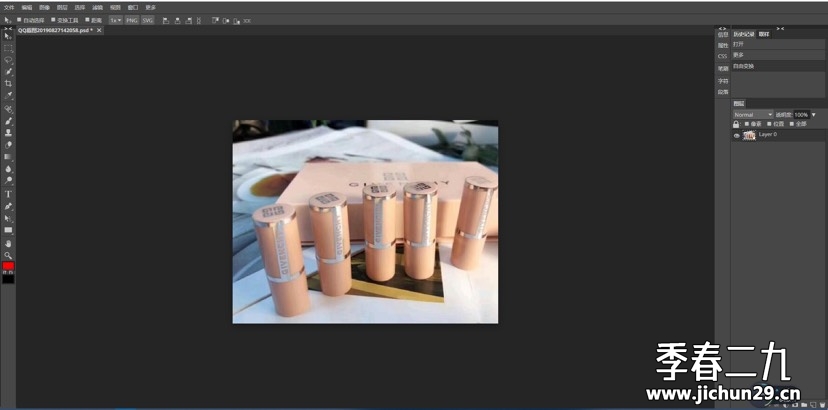
Task: Enable the 全部 lock all checkbox
Action: 791,124
